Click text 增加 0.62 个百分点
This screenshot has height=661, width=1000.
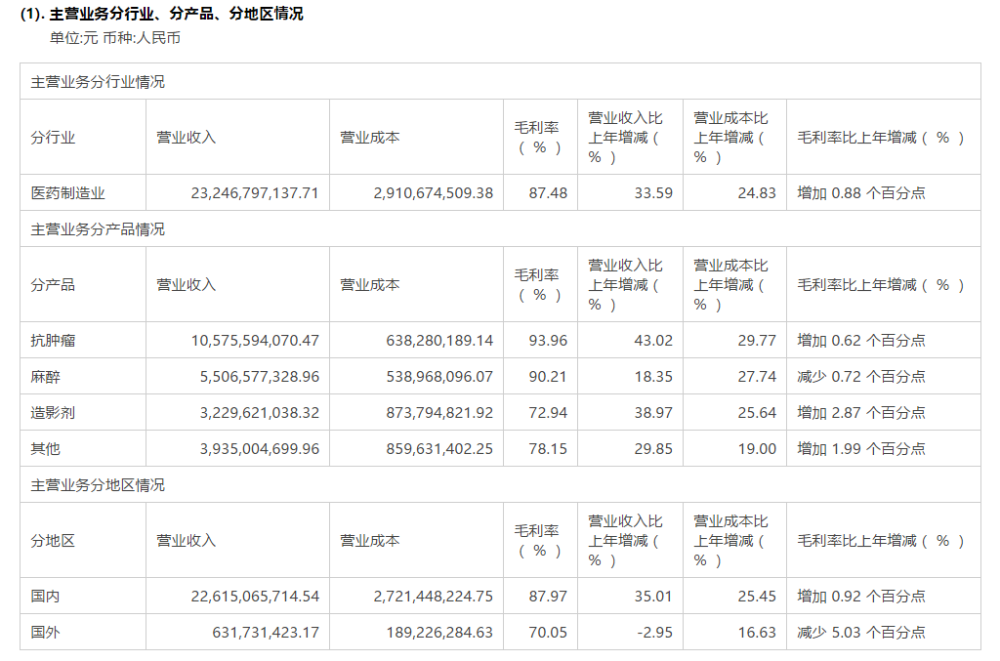pos(861,340)
